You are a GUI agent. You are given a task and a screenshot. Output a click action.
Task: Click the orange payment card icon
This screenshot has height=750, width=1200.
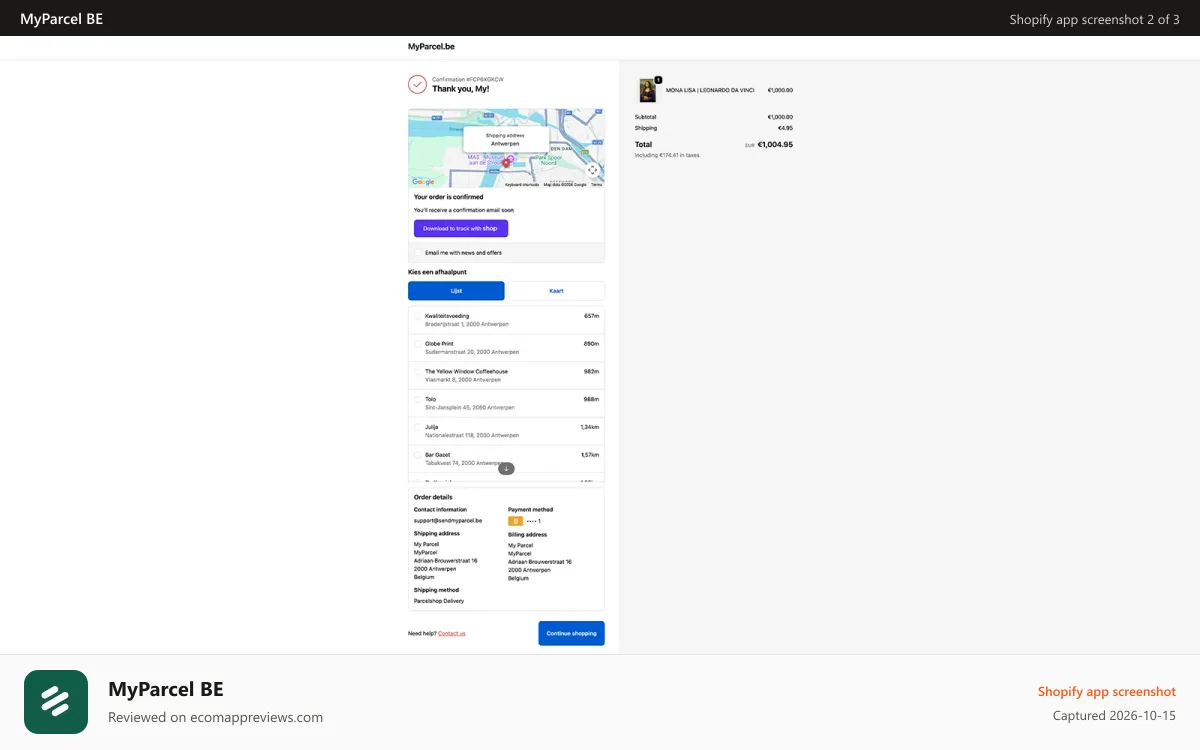(x=516, y=521)
